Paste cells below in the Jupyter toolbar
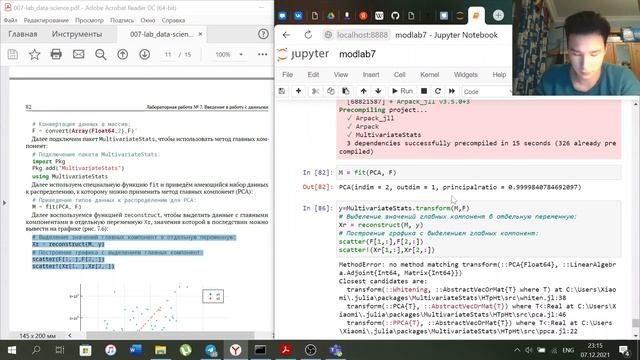640x360 pixels. [346, 91]
